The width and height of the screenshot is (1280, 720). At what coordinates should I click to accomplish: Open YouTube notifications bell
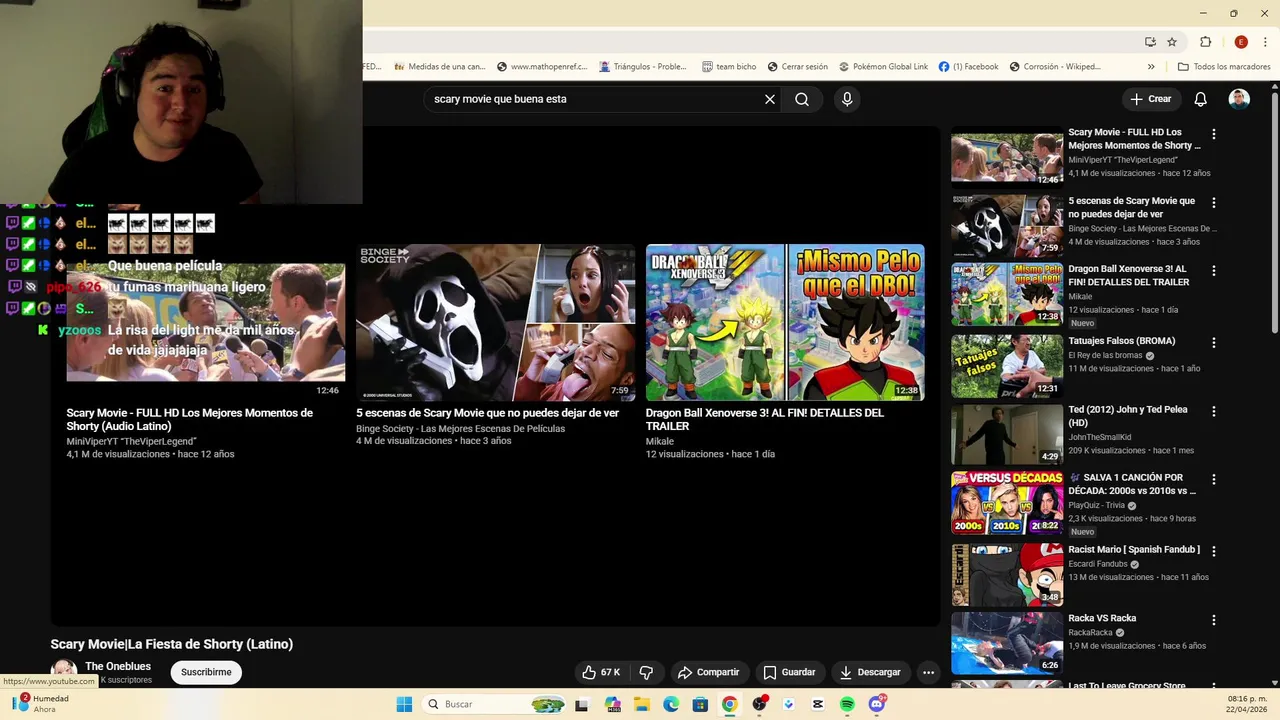(1201, 99)
